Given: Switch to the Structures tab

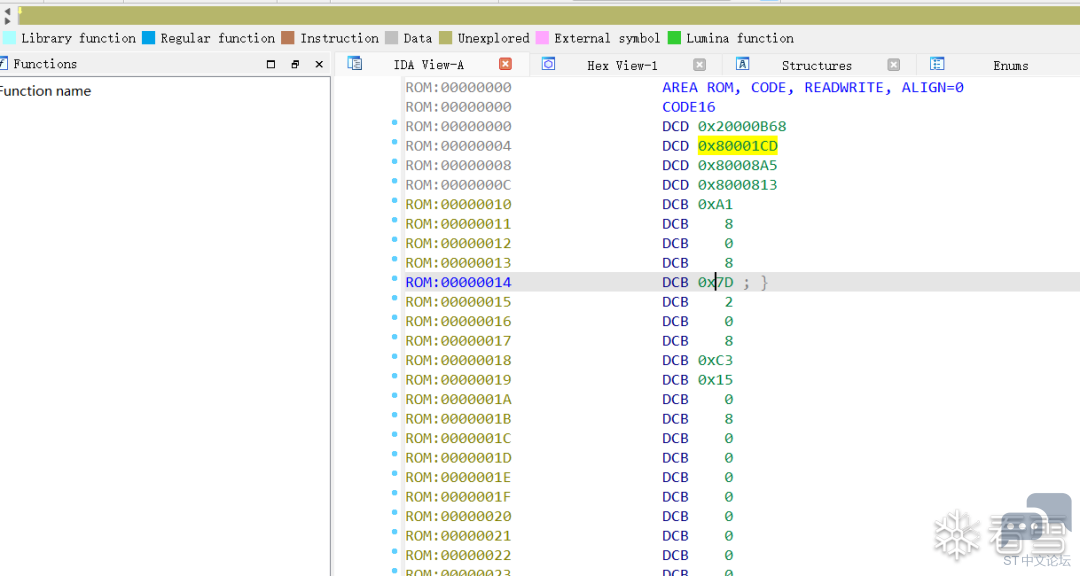Looking at the screenshot, I should click(816, 65).
